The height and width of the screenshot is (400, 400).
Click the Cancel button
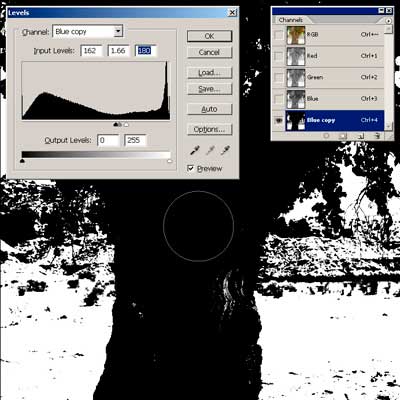209,52
